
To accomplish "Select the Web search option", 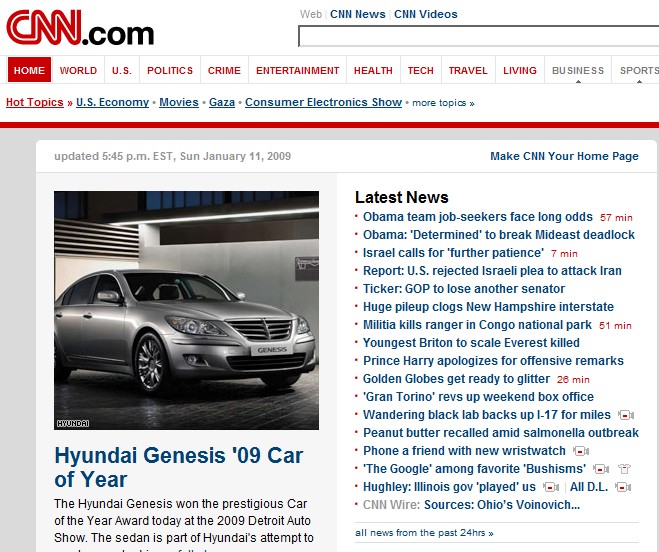I will tap(311, 14).
